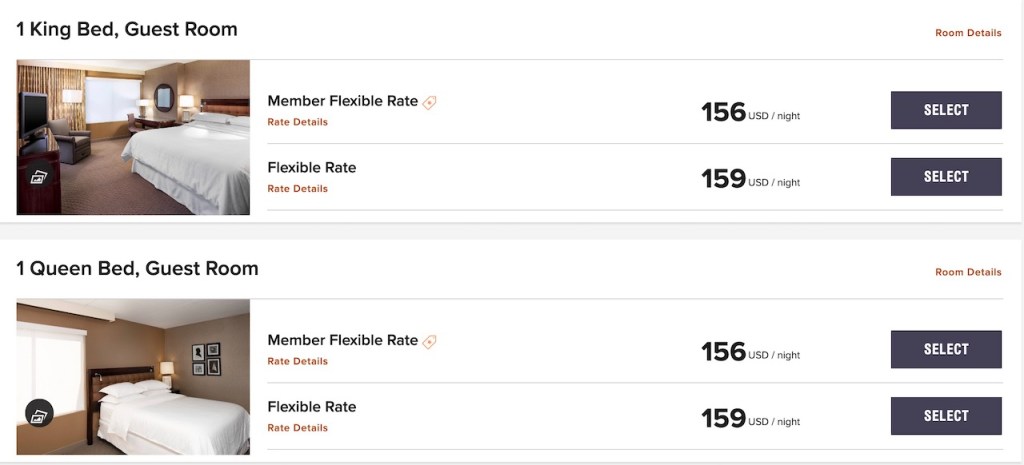Click the "1 King Bed, Guest Room" heading
Image resolution: width=1024 pixels, height=465 pixels.
(127, 29)
